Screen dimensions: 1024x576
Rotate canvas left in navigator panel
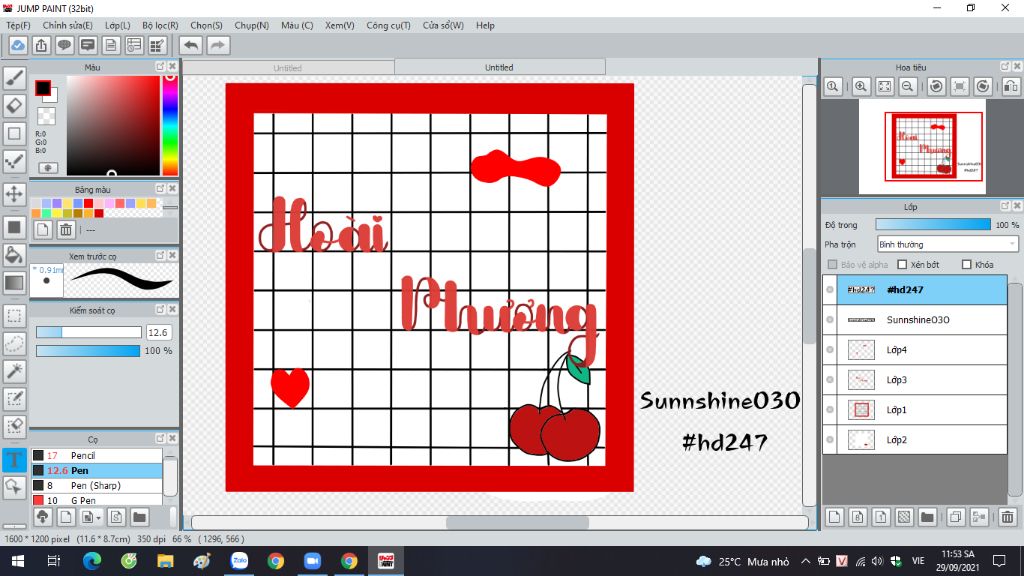coord(936,86)
